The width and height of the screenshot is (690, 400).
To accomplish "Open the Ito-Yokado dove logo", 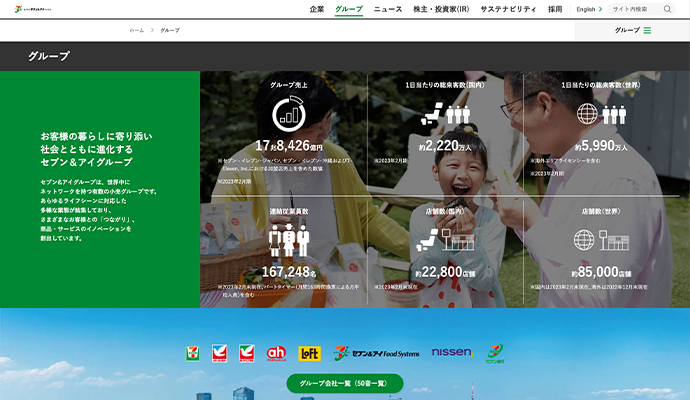I will (x=219, y=353).
